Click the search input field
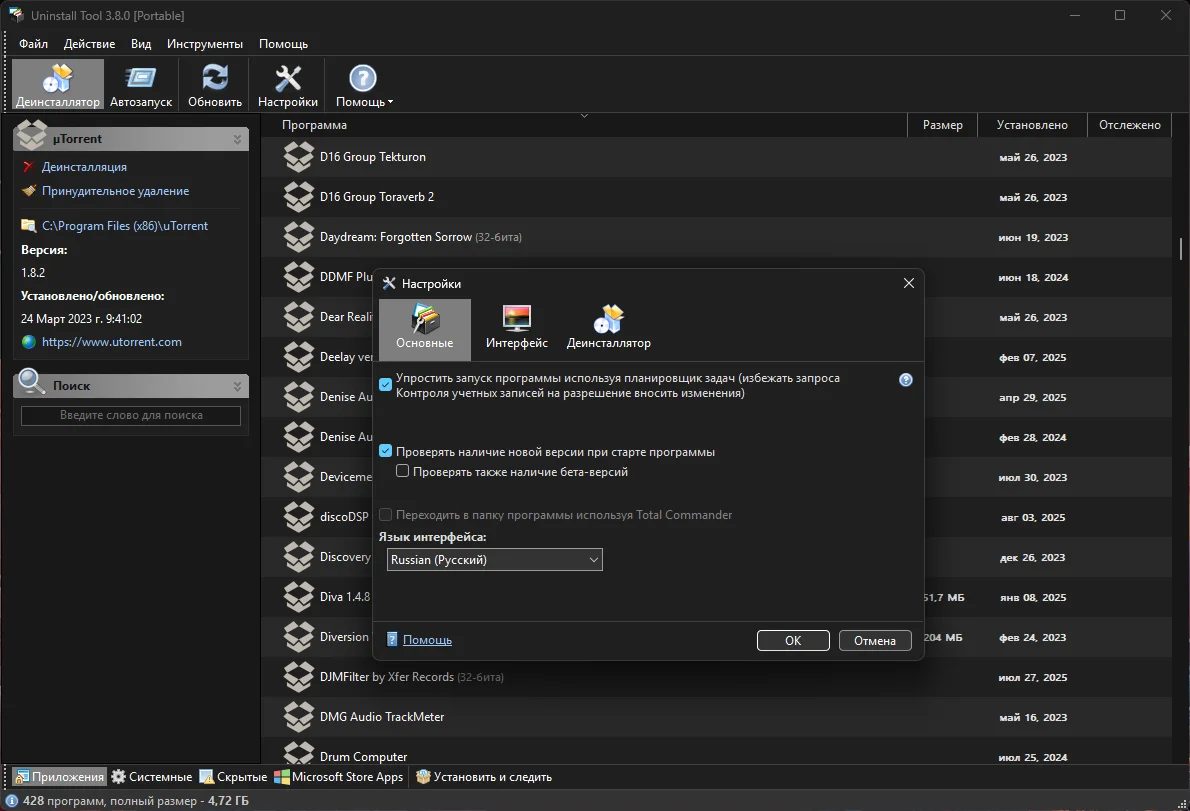Screen dimensions: 1190x811 tap(131, 415)
